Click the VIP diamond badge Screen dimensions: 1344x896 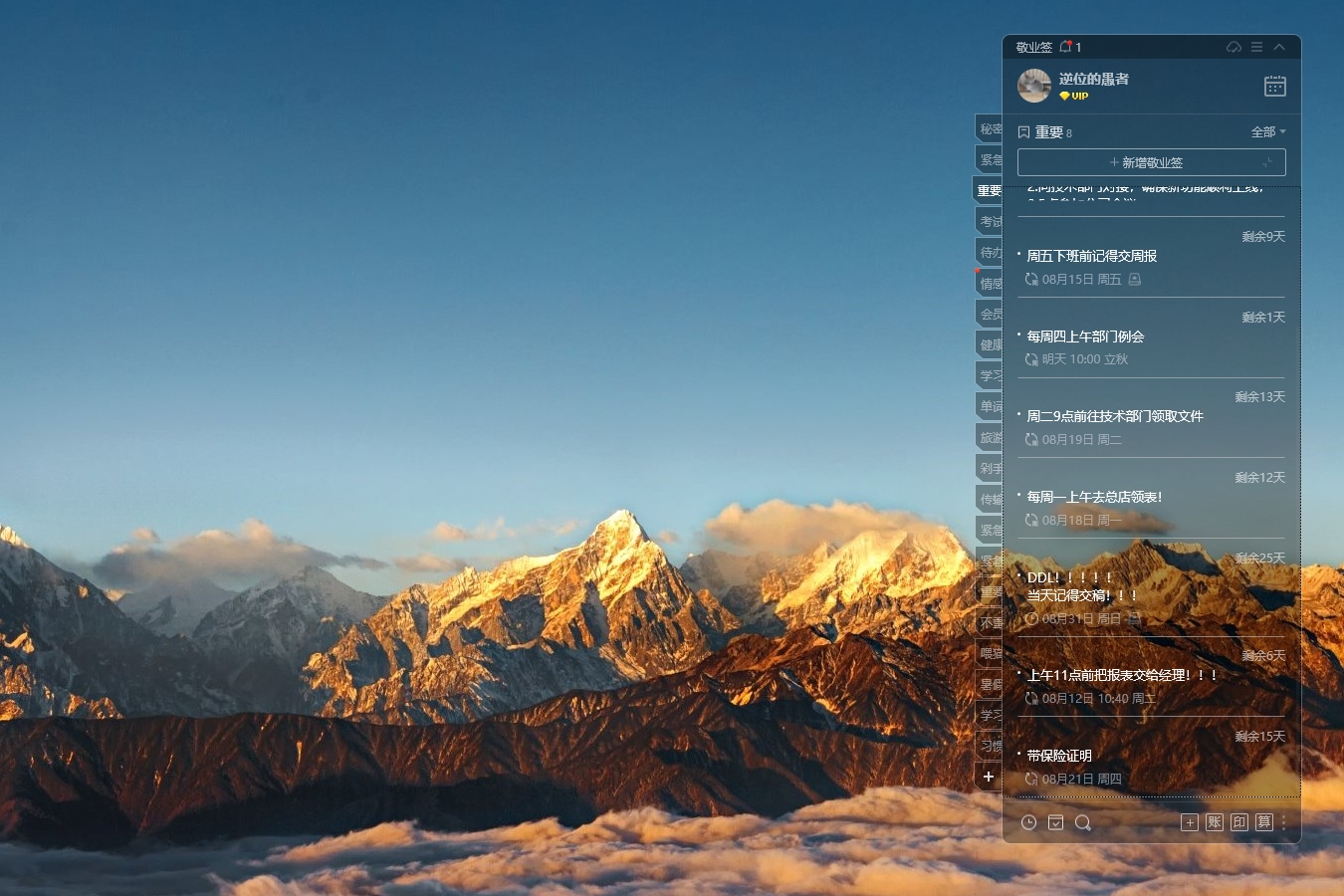pos(1074,97)
